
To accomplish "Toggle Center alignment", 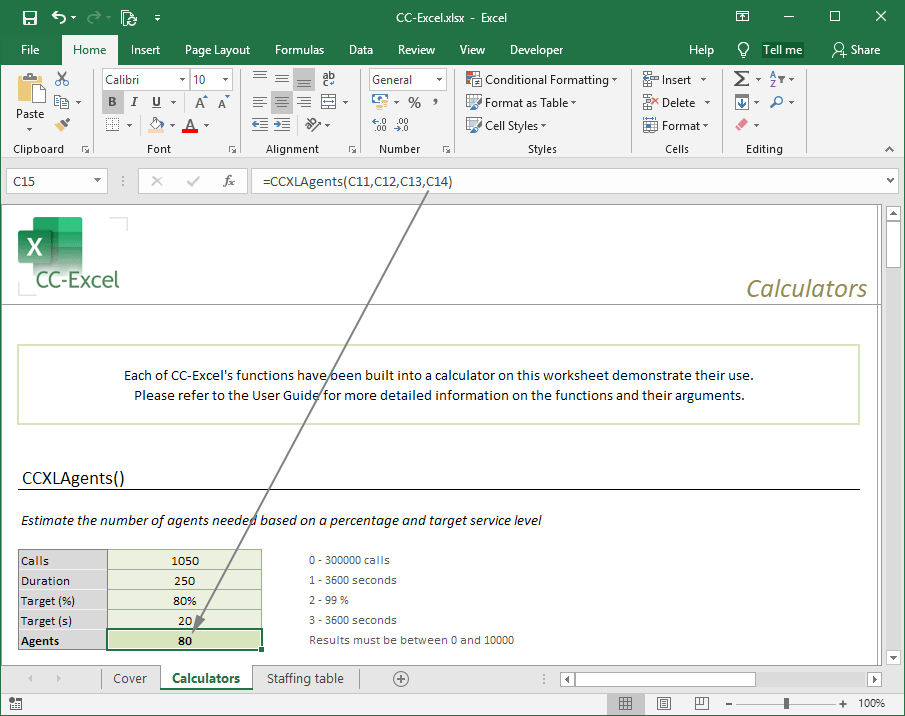I will [x=281, y=102].
